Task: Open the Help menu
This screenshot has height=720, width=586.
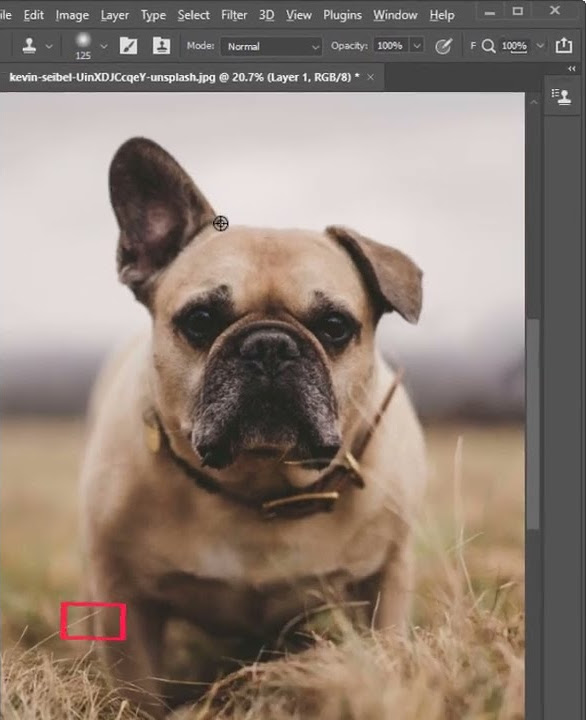Action: [x=442, y=15]
